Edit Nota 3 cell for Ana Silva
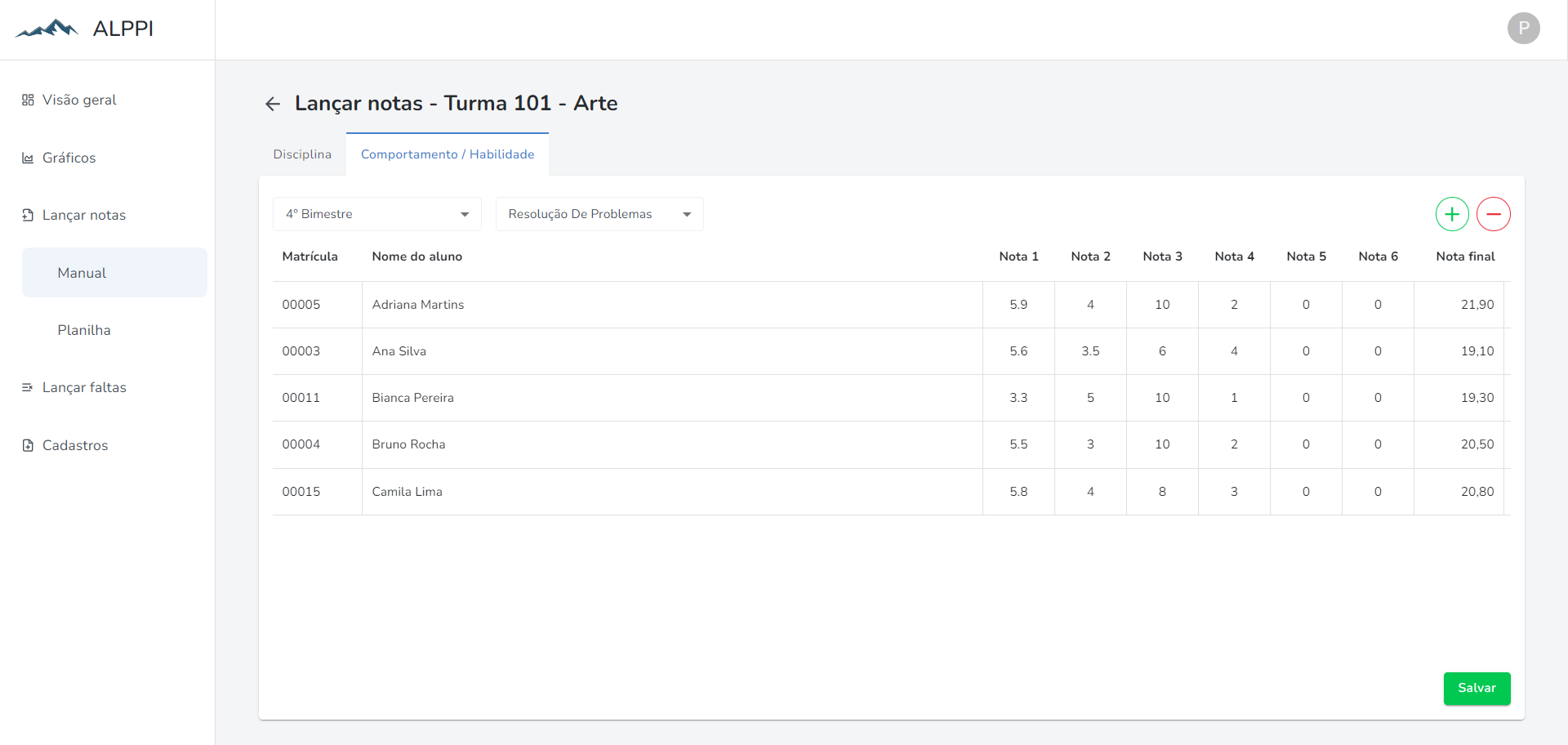The height and width of the screenshot is (745, 1568). coord(1162,351)
